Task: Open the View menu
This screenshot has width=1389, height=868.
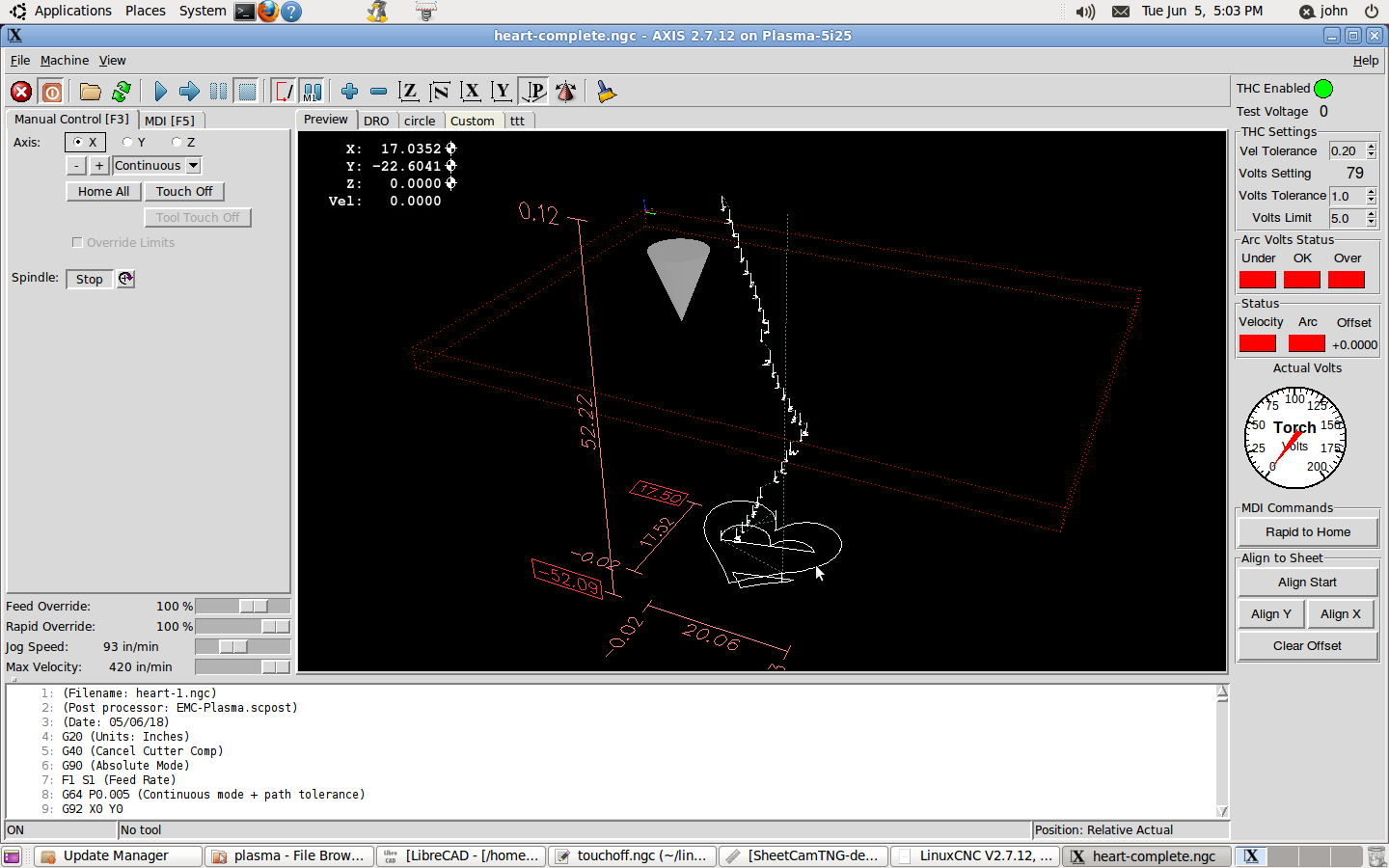Action: (113, 60)
